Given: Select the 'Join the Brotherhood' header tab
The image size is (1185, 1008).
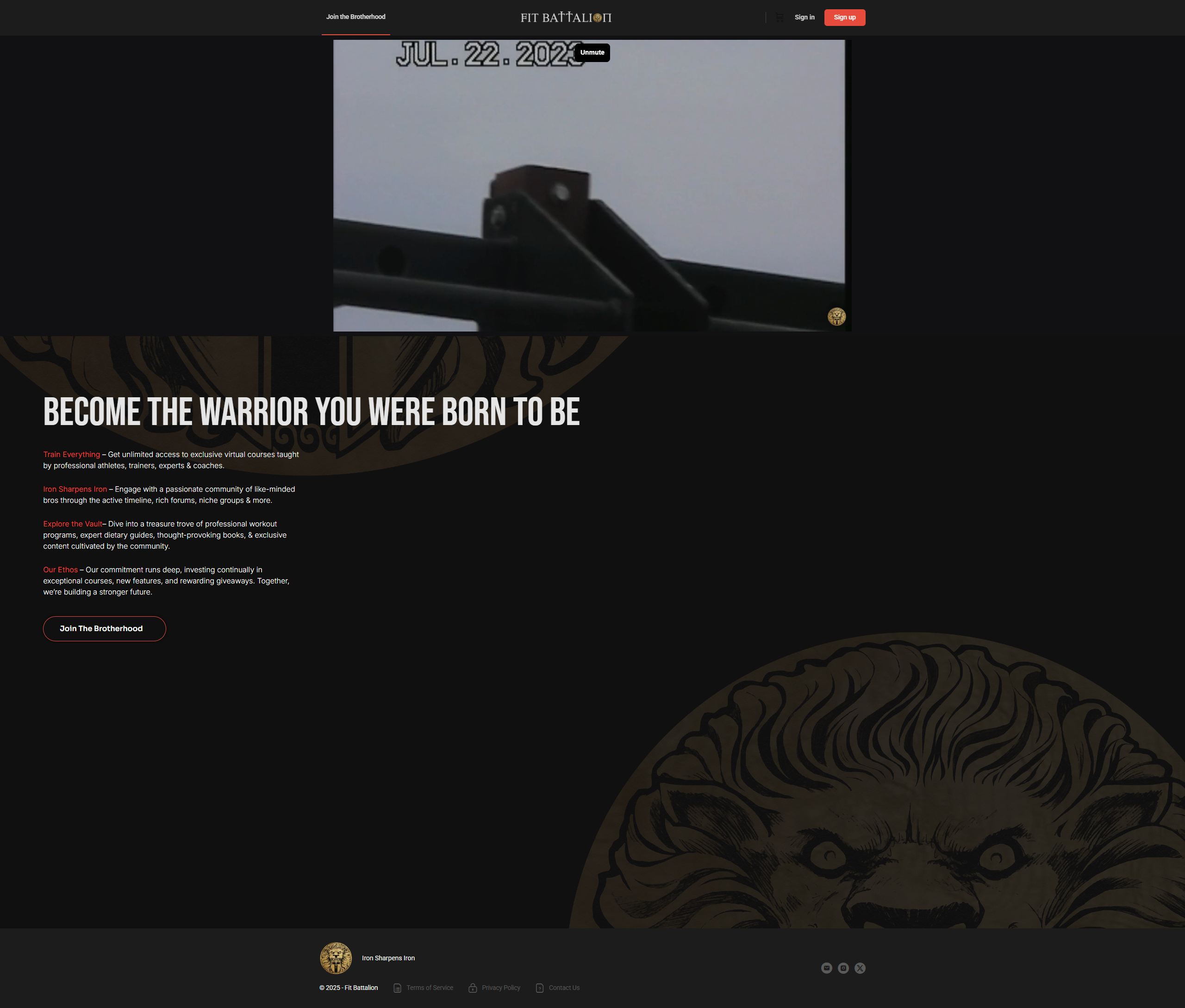Looking at the screenshot, I should tap(355, 17).
